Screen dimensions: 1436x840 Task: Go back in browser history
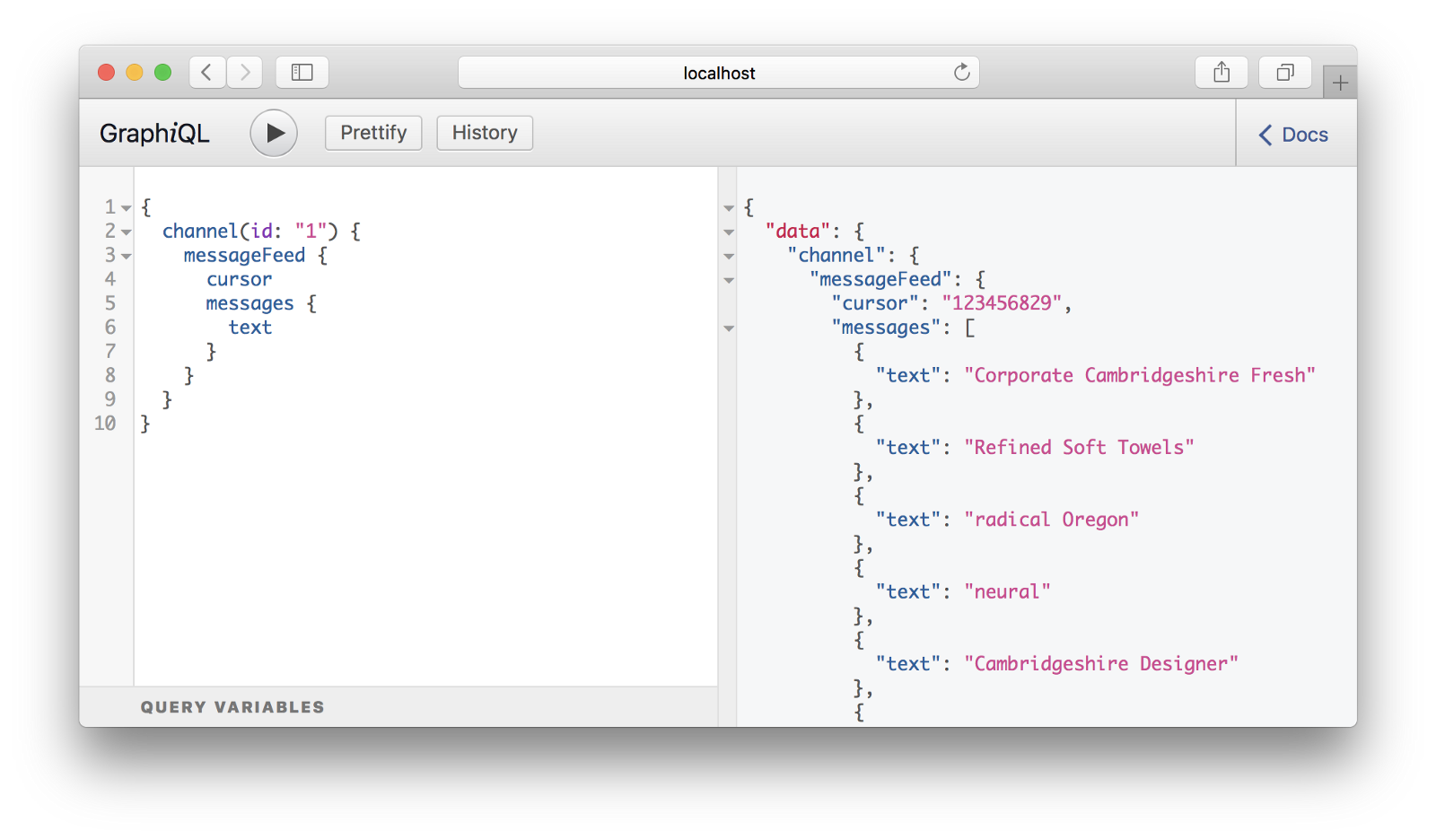207,73
